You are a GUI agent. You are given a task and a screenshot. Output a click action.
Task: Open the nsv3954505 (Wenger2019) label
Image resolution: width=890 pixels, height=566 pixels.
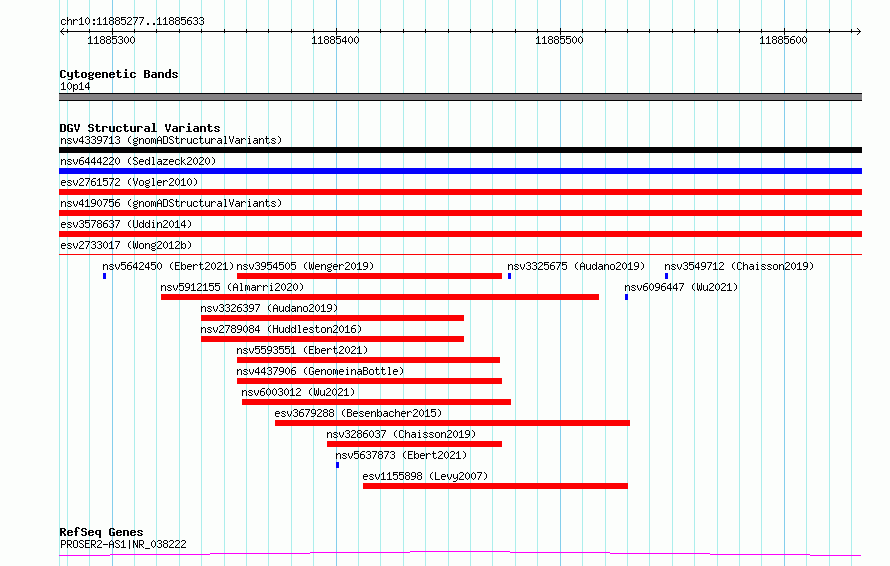click(x=305, y=266)
